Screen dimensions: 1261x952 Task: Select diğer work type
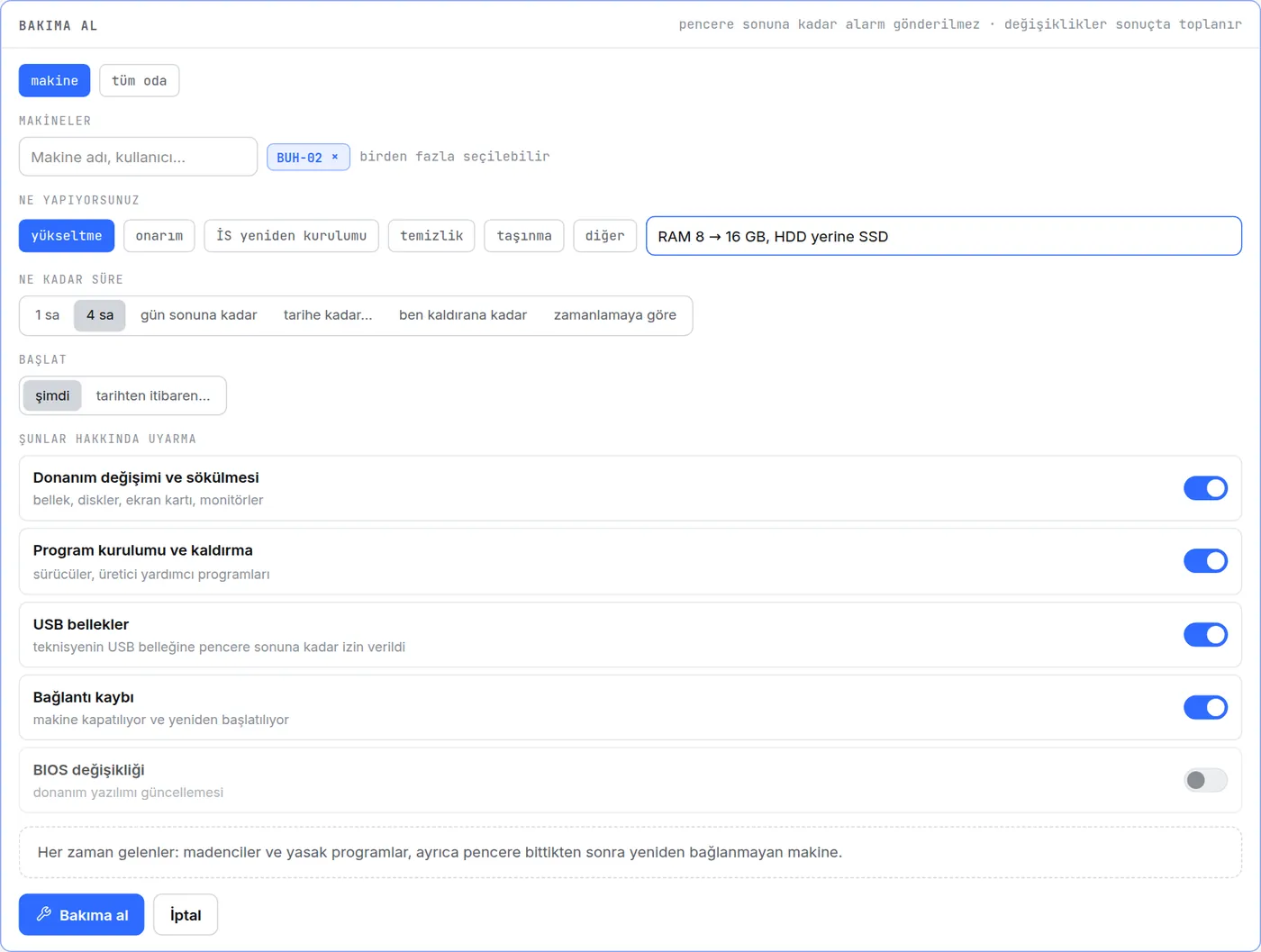(x=604, y=236)
